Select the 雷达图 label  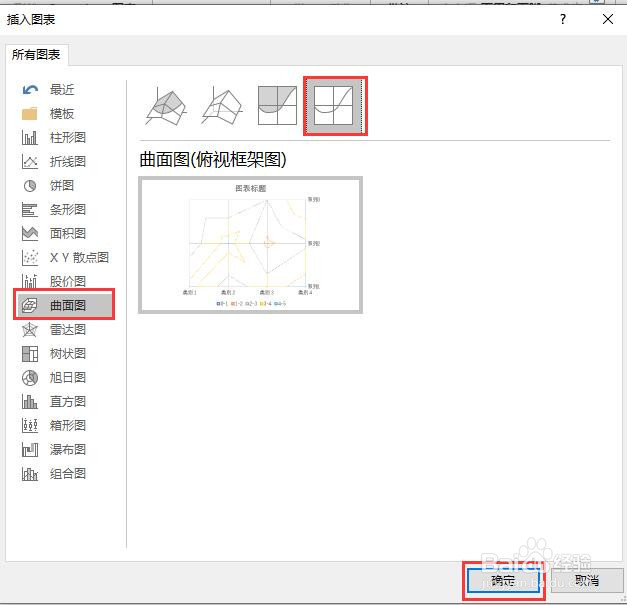click(x=68, y=330)
